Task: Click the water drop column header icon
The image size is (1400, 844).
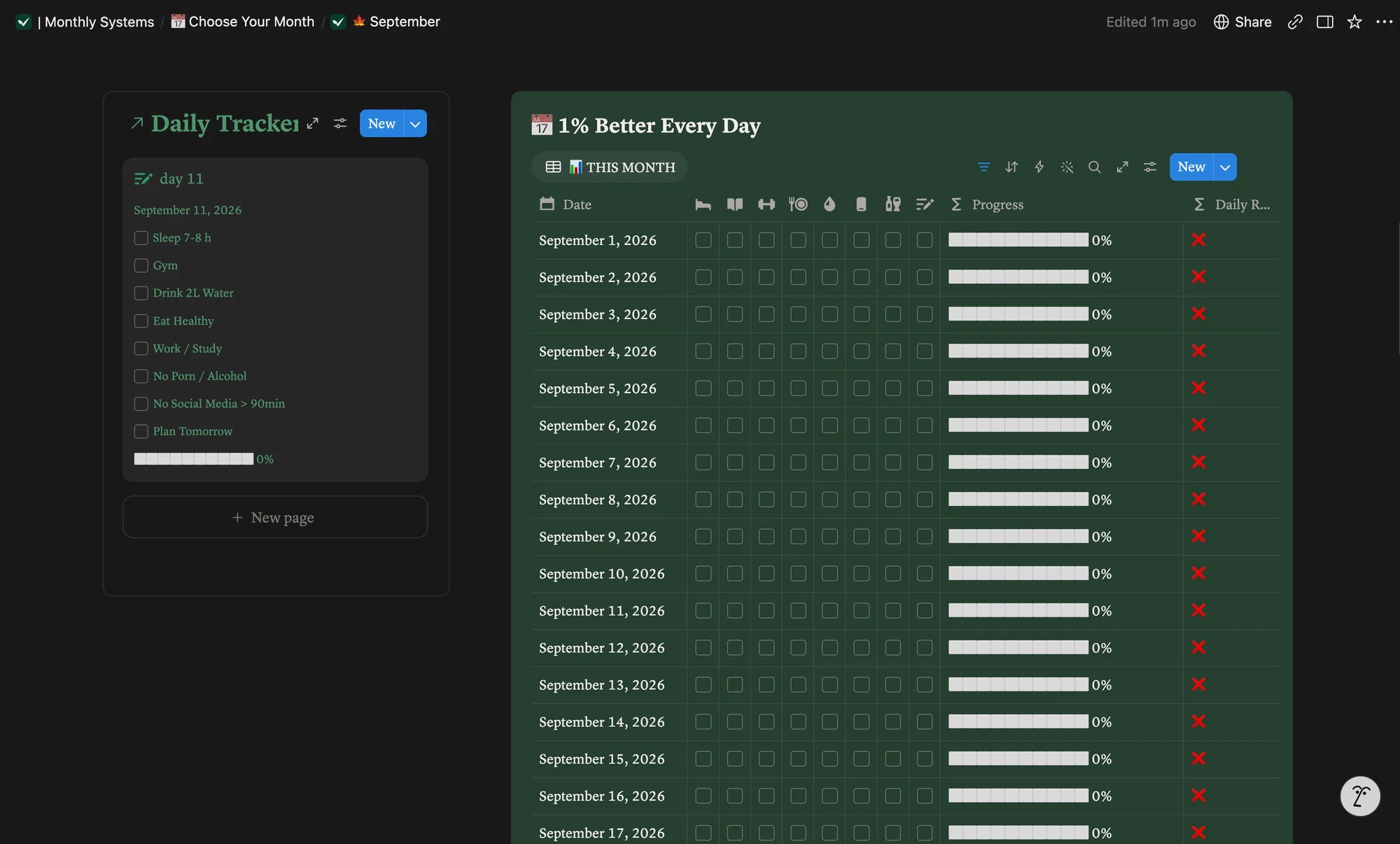Action: click(829, 204)
